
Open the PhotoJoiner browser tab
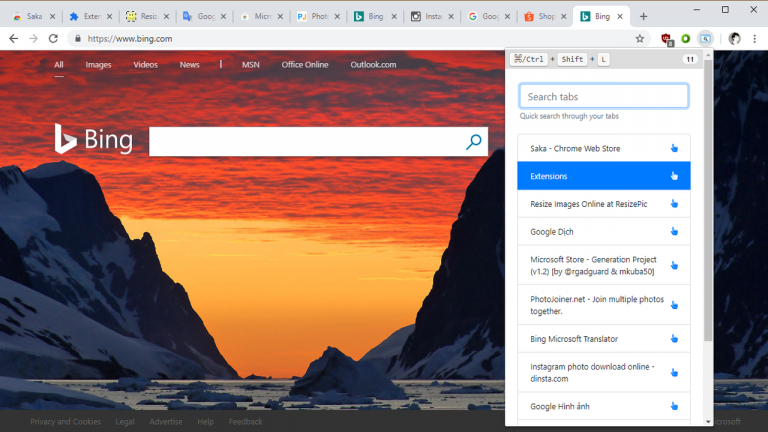point(319,16)
